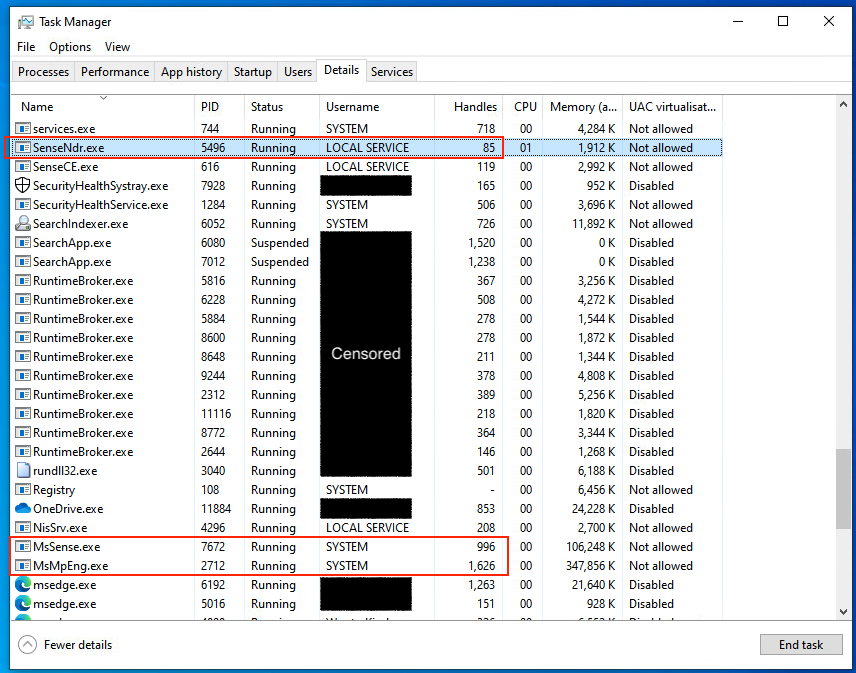The image size is (856, 673).
Task: Click PID 9244 of RuntimeBroker.exe
Action: point(213,376)
